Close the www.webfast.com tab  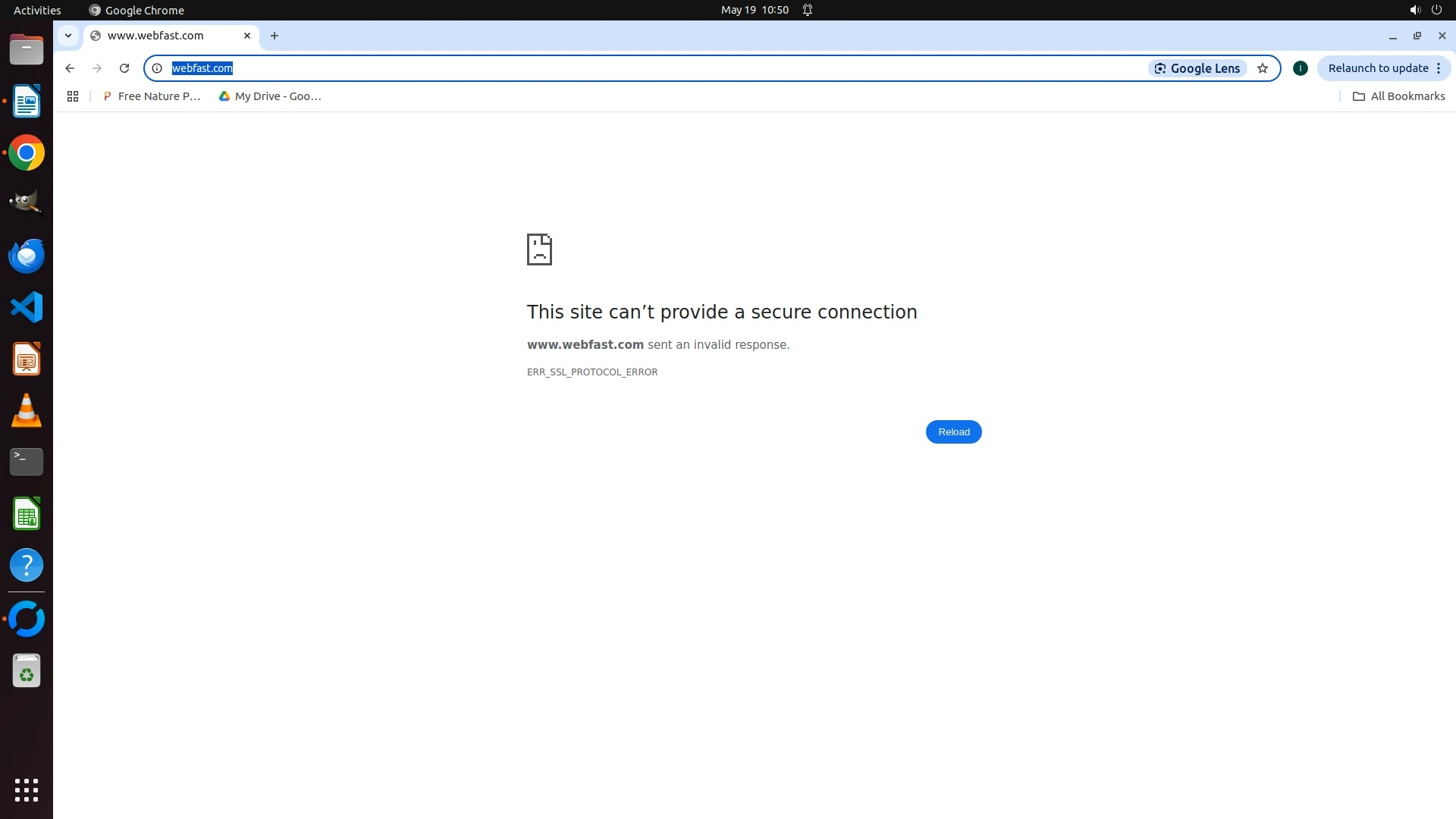coord(247,36)
